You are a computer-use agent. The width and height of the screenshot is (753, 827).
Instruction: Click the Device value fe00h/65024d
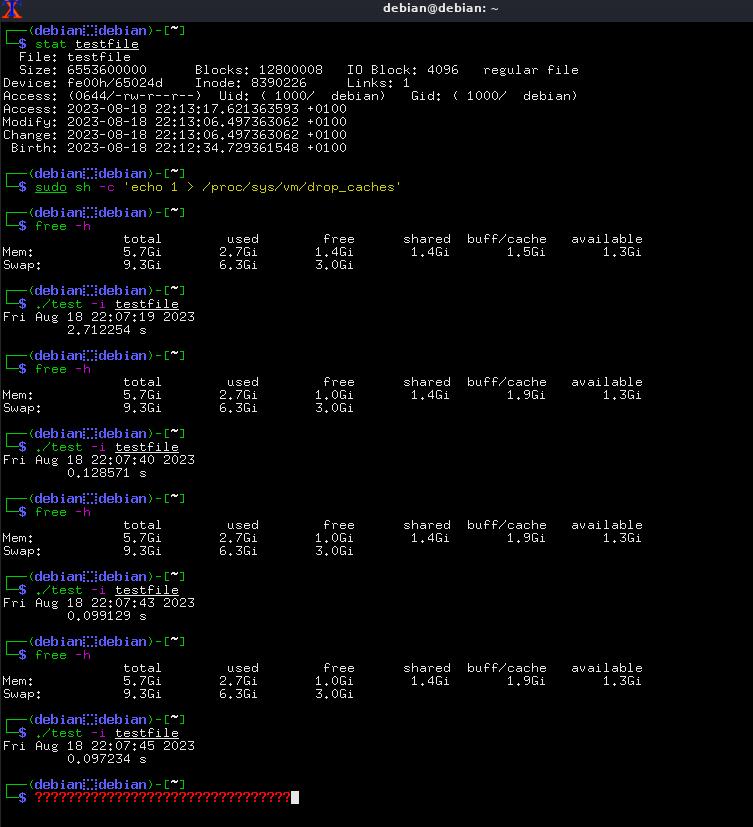115,83
